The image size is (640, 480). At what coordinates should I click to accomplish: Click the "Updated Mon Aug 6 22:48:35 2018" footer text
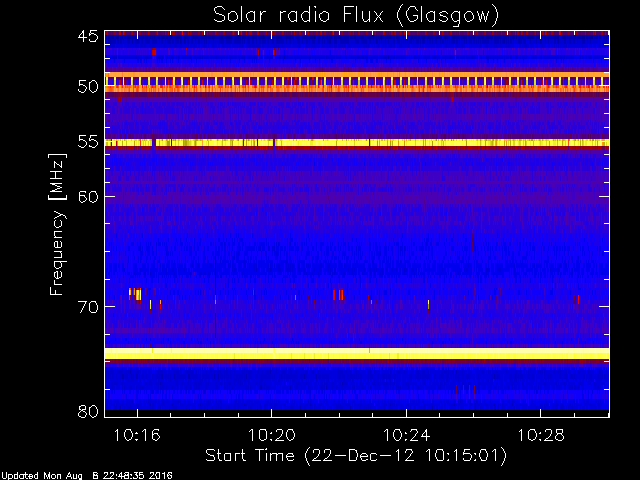point(86,476)
